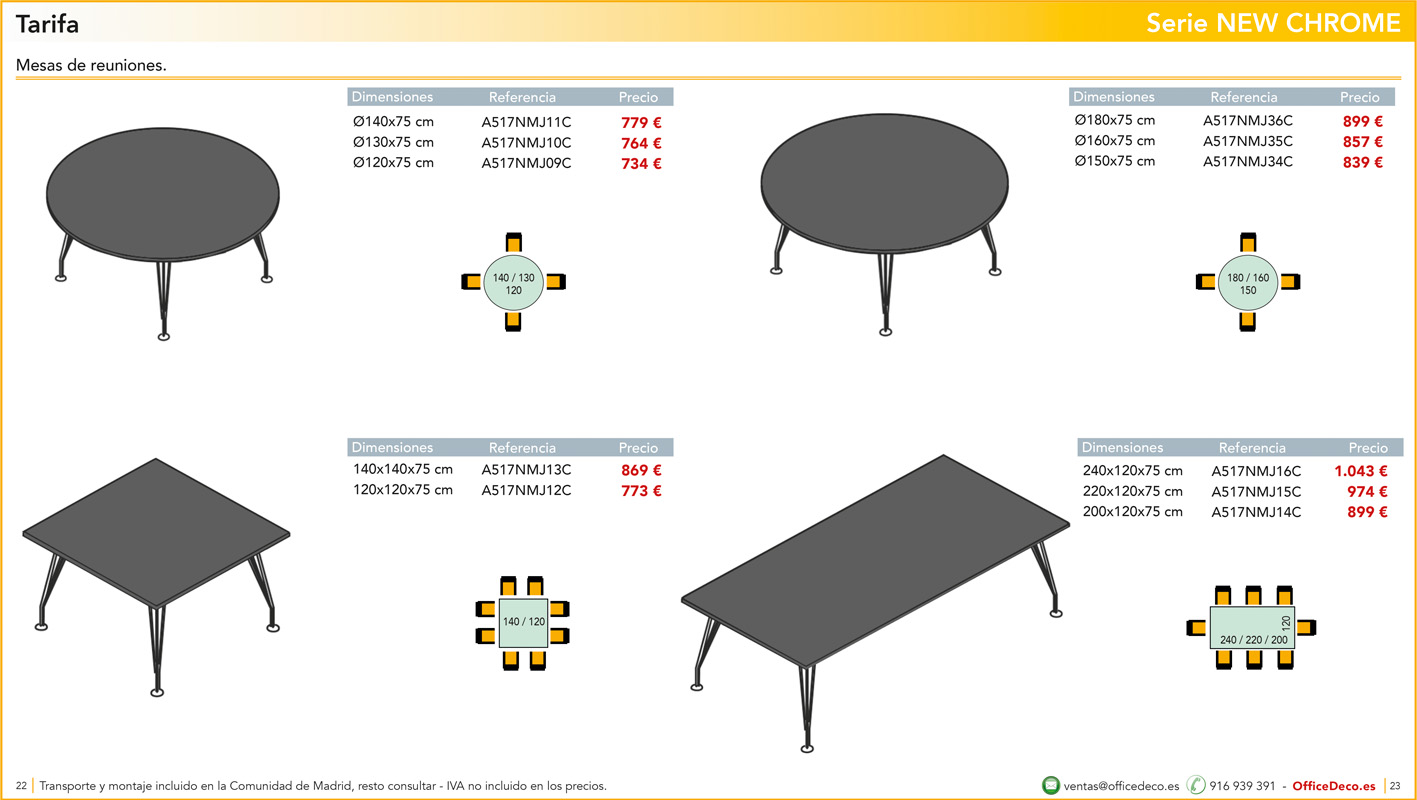
Task: Click the transport and IVA footer note
Action: coord(323,786)
